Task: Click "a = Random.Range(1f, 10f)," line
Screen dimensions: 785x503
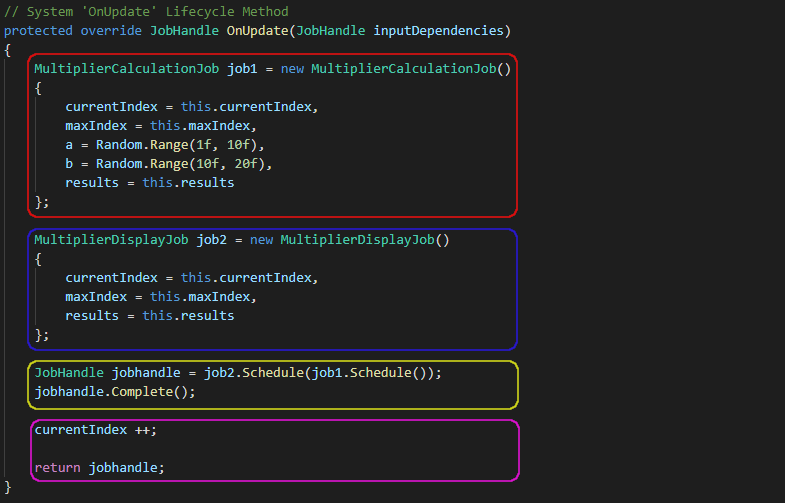Action: pyautogui.click(x=165, y=145)
